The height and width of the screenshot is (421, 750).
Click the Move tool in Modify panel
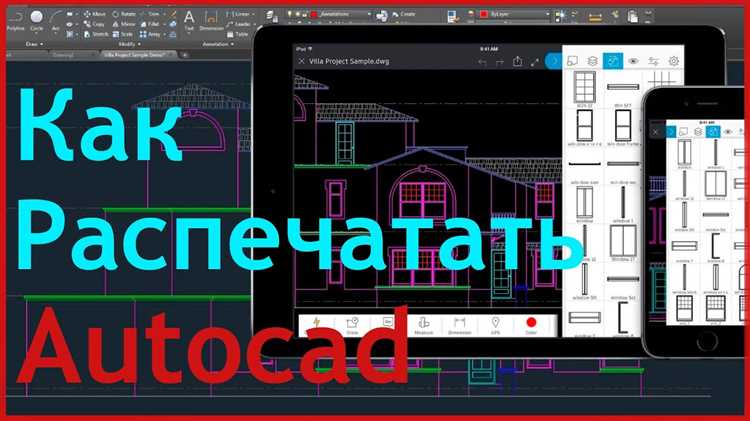(x=95, y=14)
